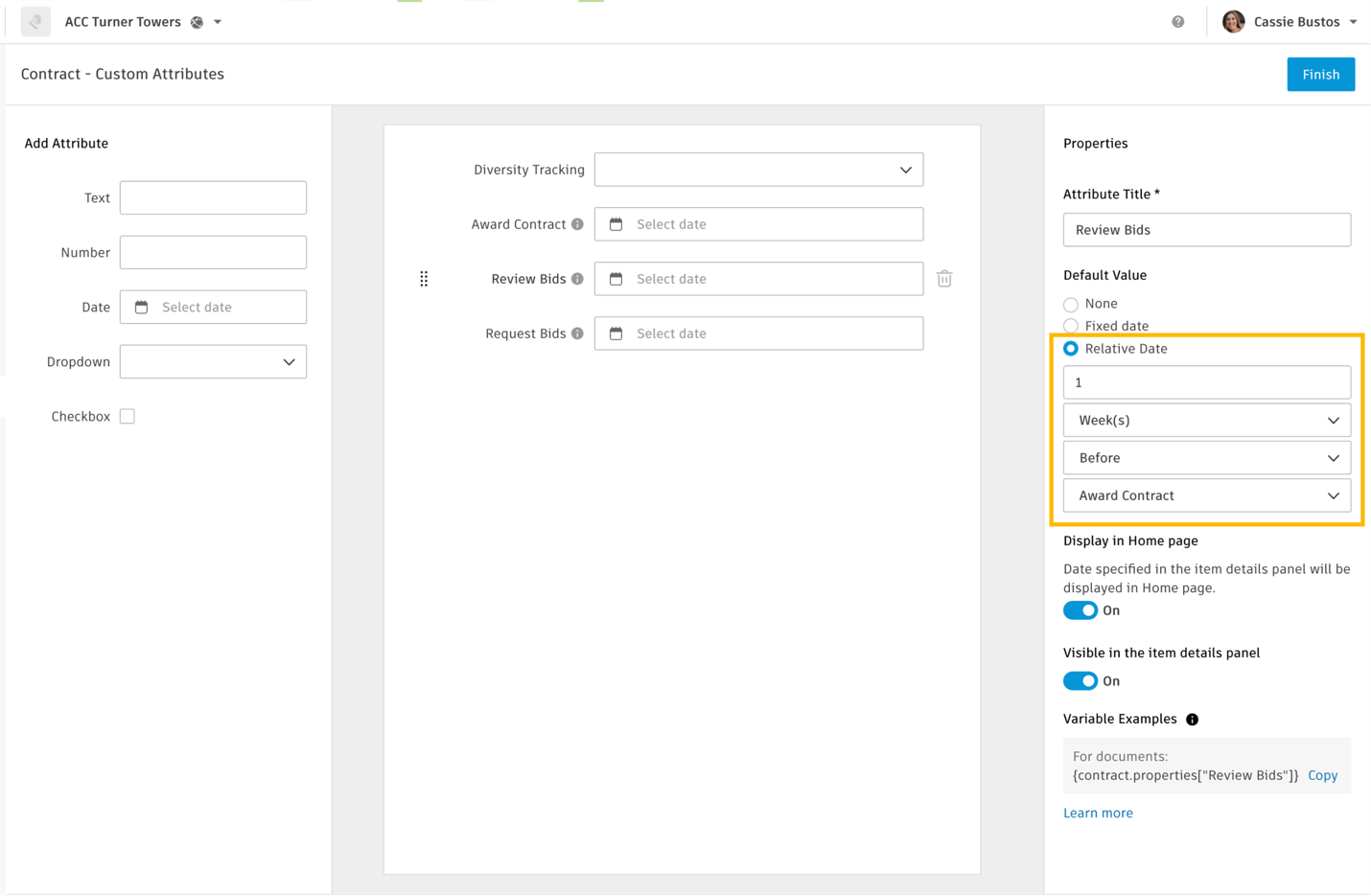1371x896 pixels.
Task: Click the back arrow icon beside ACC Turner Towers
Action: point(35,21)
